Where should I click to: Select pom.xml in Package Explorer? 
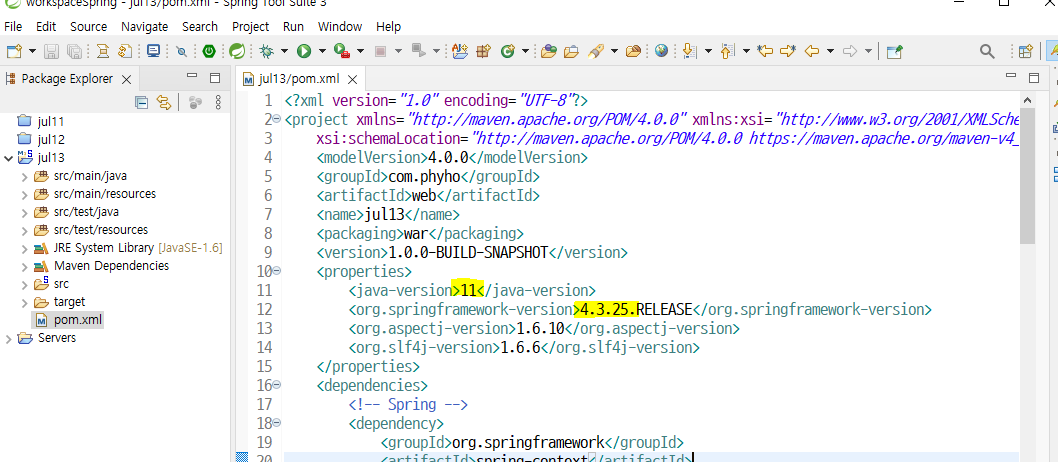pyautogui.click(x=67, y=320)
